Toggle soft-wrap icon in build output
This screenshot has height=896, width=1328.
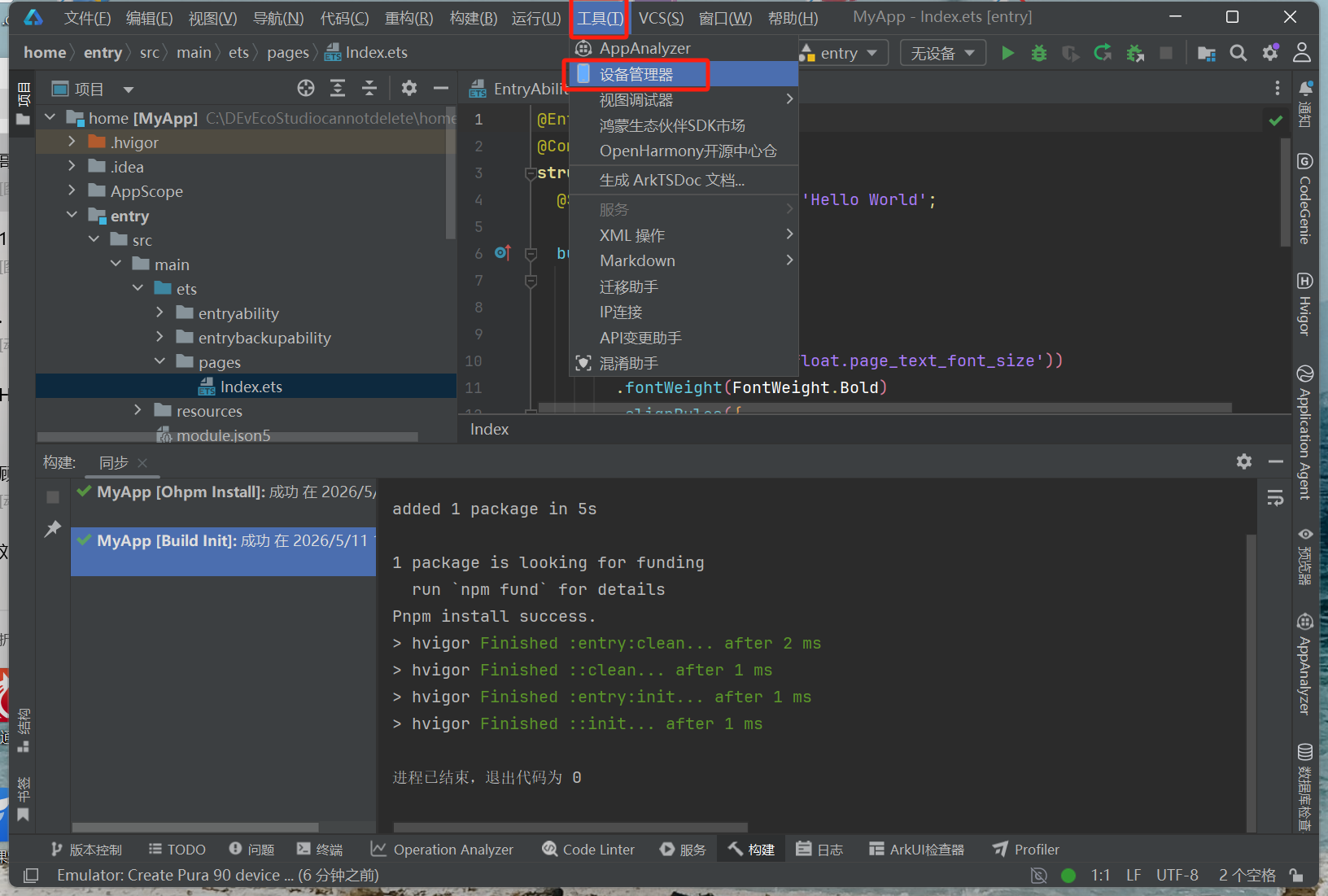tap(1275, 497)
